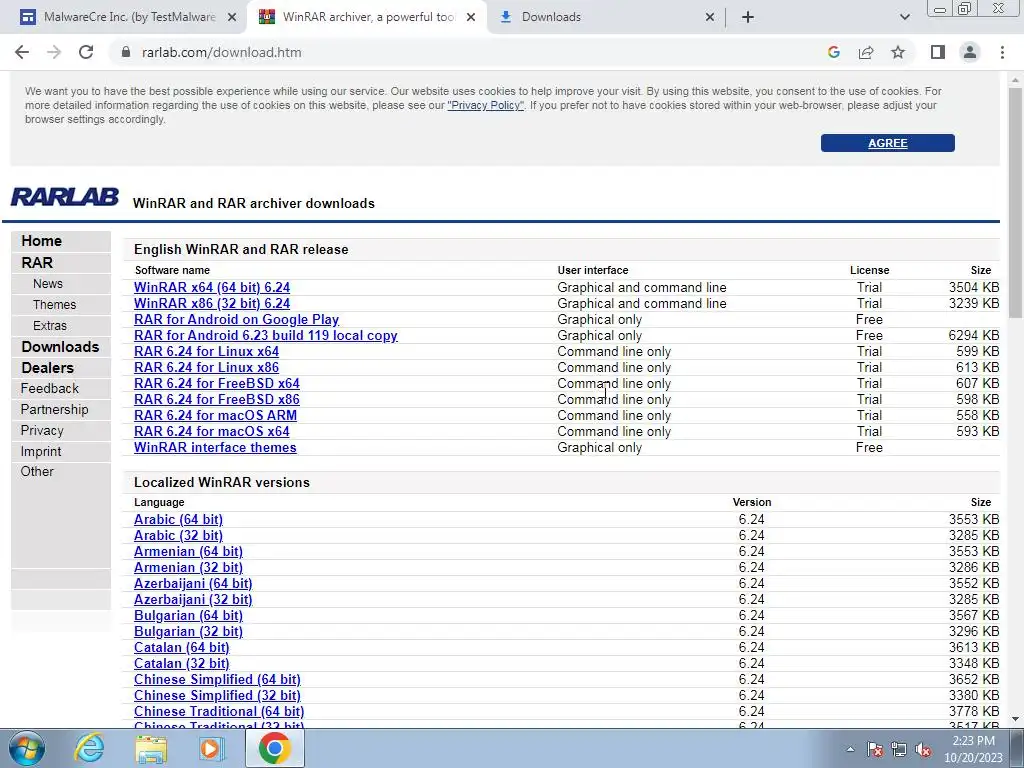The width and height of the screenshot is (1024, 768).
Task: Open Chrome three-dot menu
Action: tap(1002, 52)
